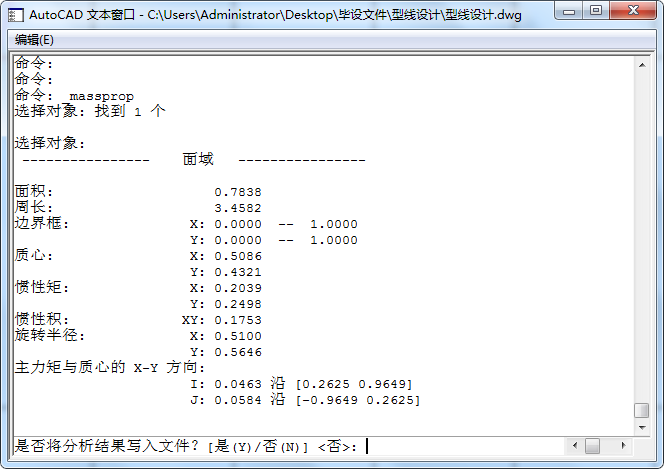Click the principal moment I value 0.0463

pyautogui.click(x=238, y=384)
